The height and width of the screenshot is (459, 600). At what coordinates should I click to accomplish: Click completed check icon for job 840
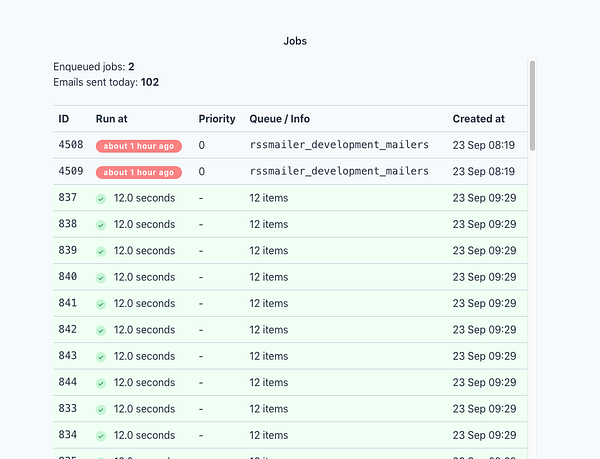(101, 278)
